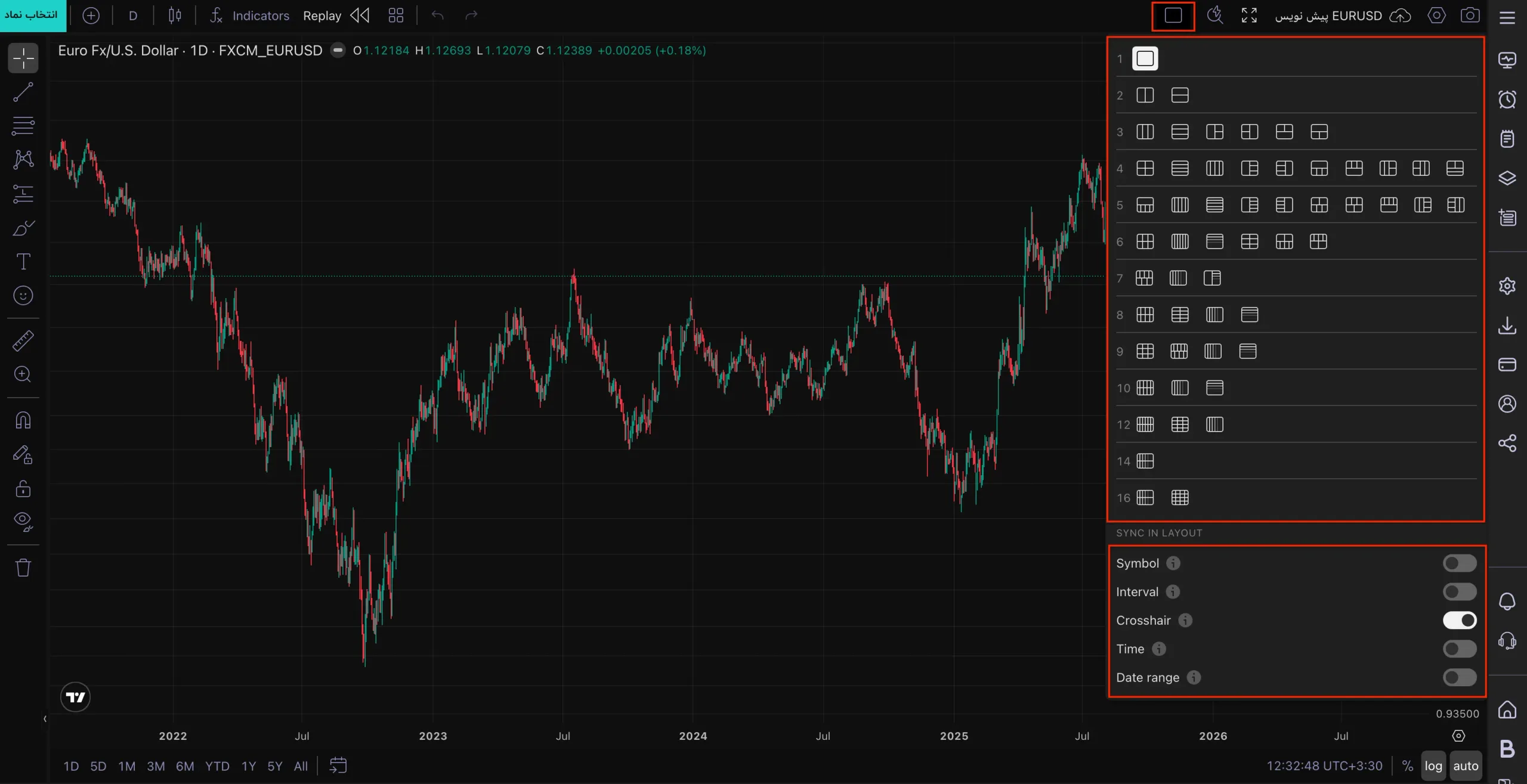Open the object tree layers icon
Viewport: 1527px width, 784px height.
point(1507,178)
